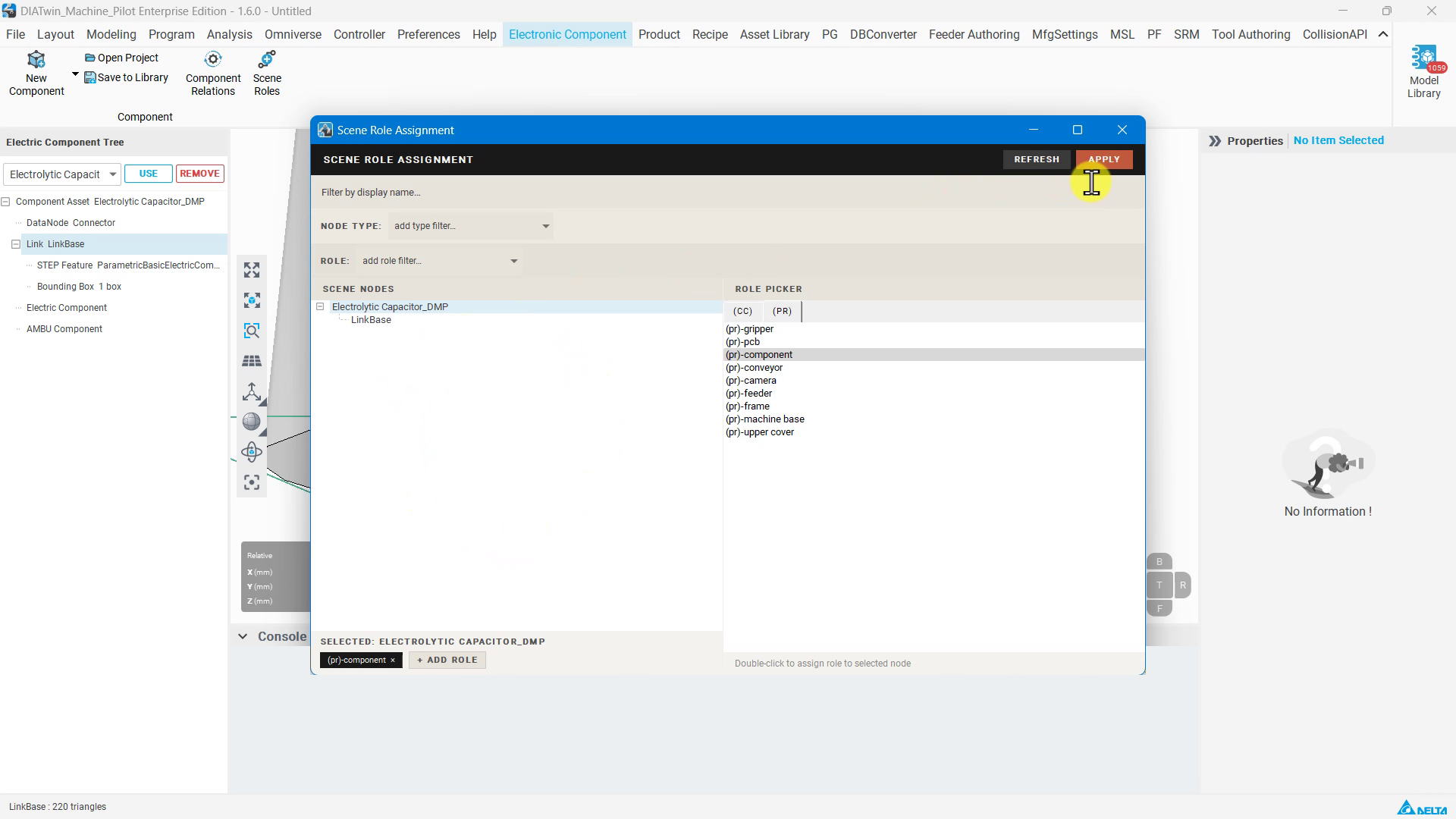Click the New Component cube icon

point(36,60)
